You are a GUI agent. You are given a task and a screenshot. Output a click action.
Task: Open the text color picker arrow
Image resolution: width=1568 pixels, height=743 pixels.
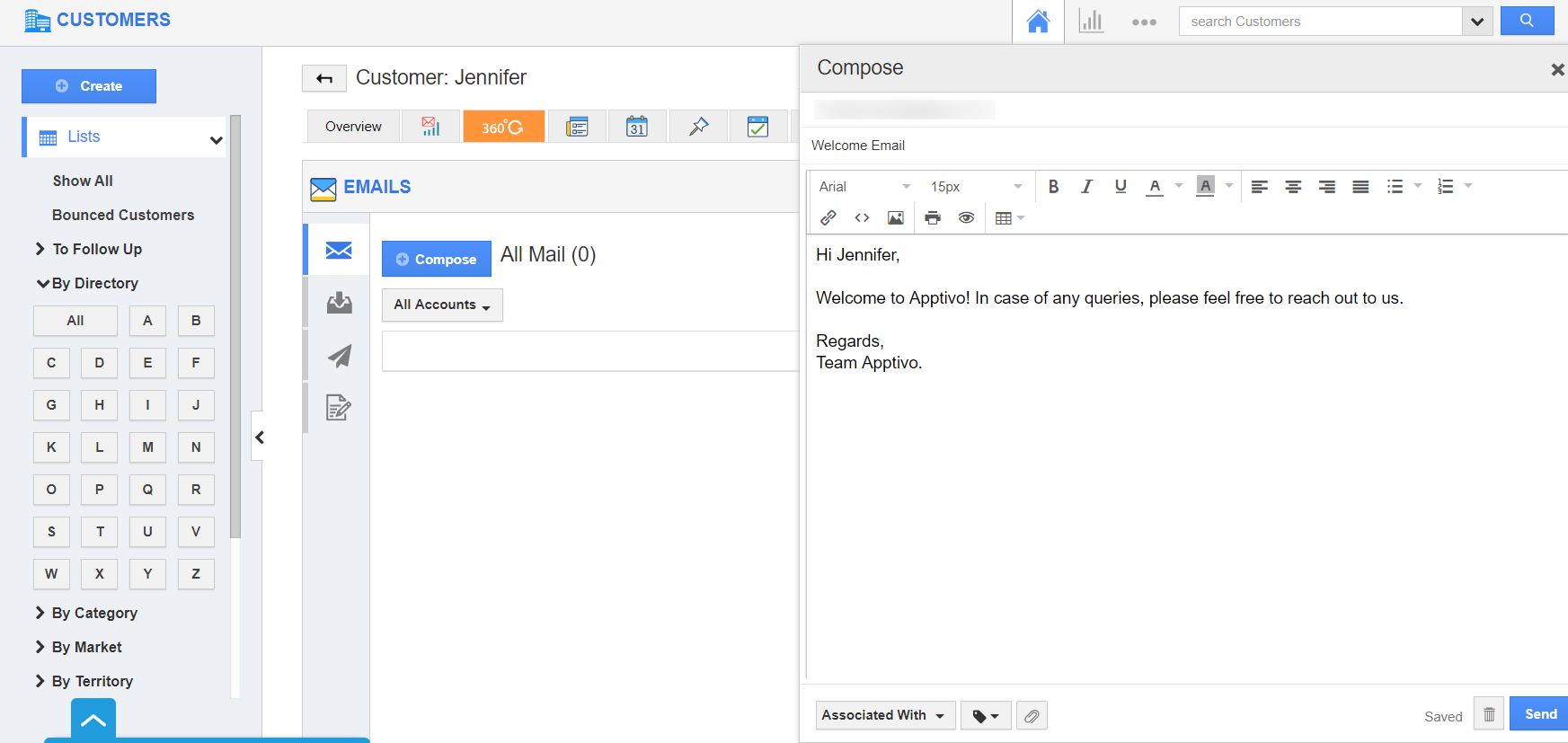click(x=1179, y=186)
